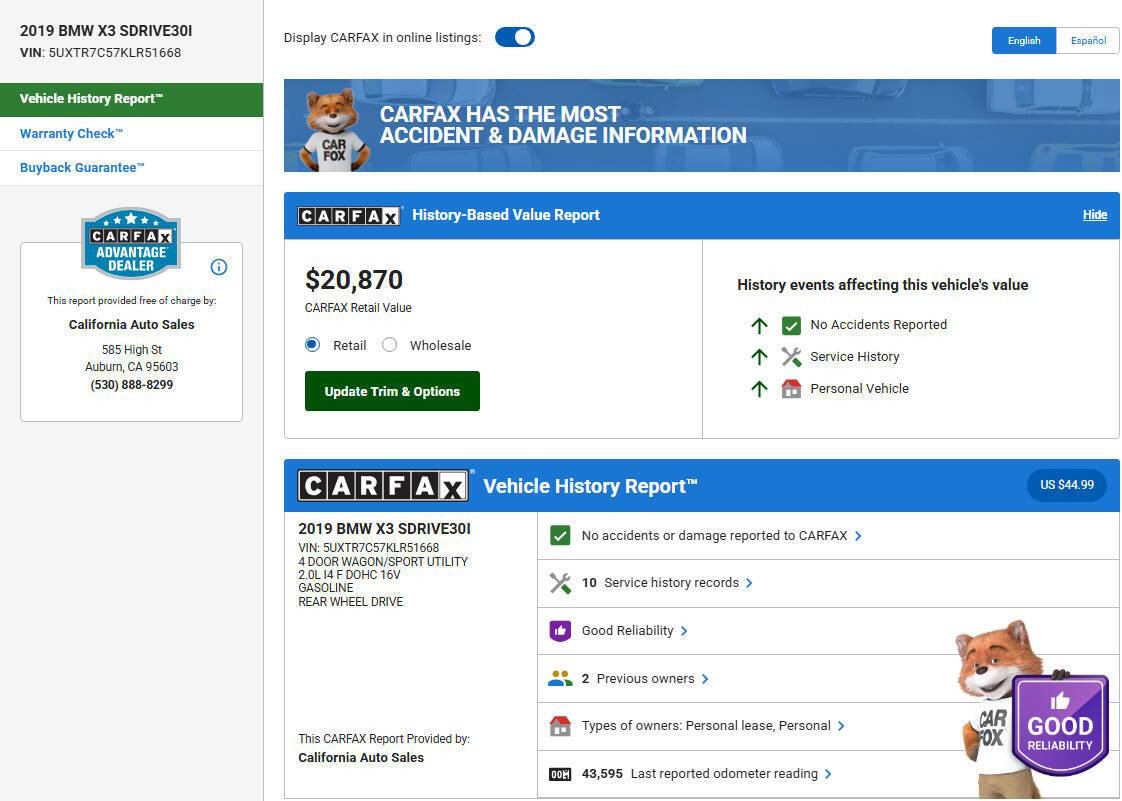Screen dimensions: 1122x801
Task: Click the two-people previous owners icon
Action: (x=560, y=679)
